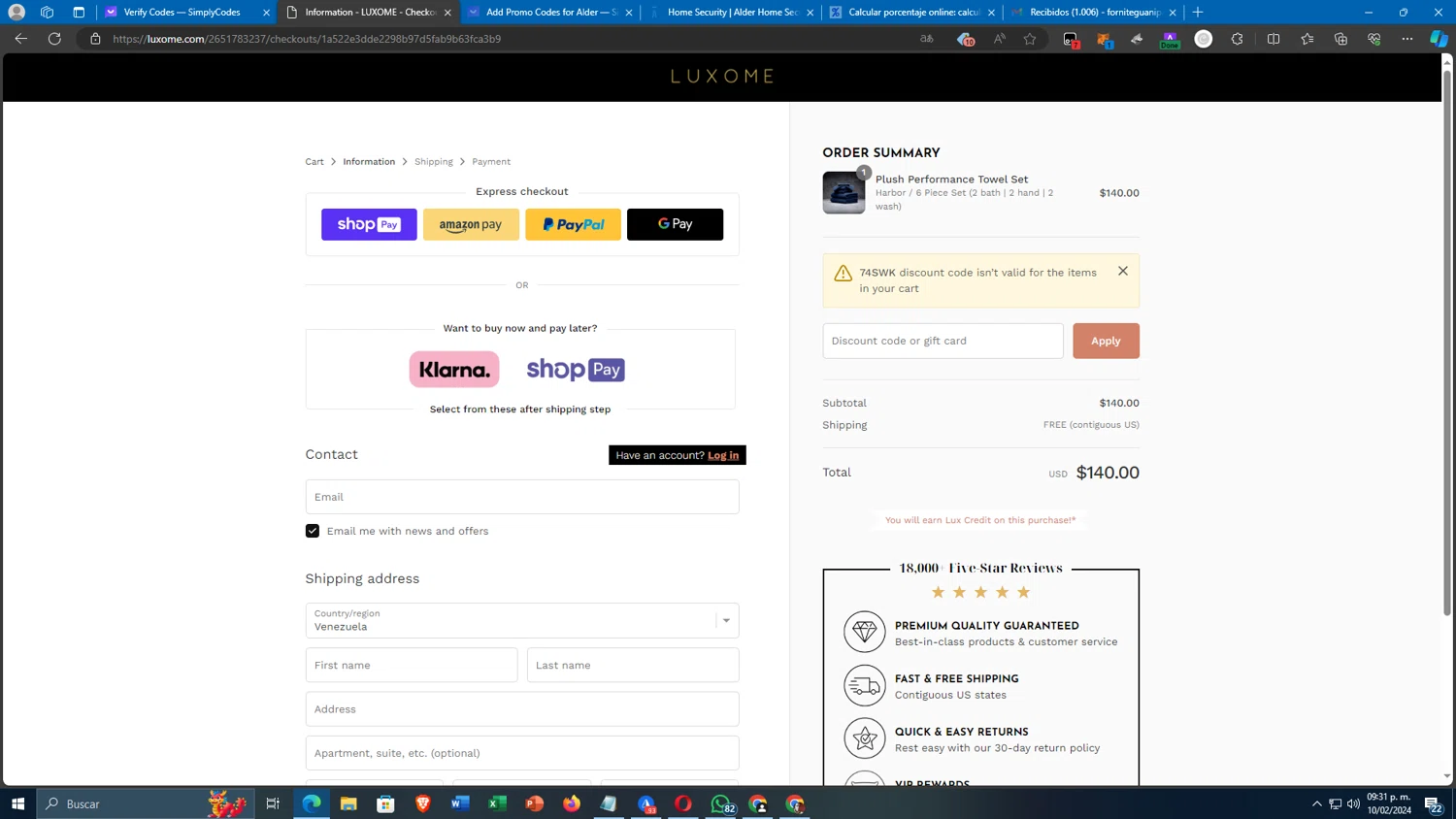Go to the Cart breadcrumb
The height and width of the screenshot is (819, 1456).
pos(314,162)
